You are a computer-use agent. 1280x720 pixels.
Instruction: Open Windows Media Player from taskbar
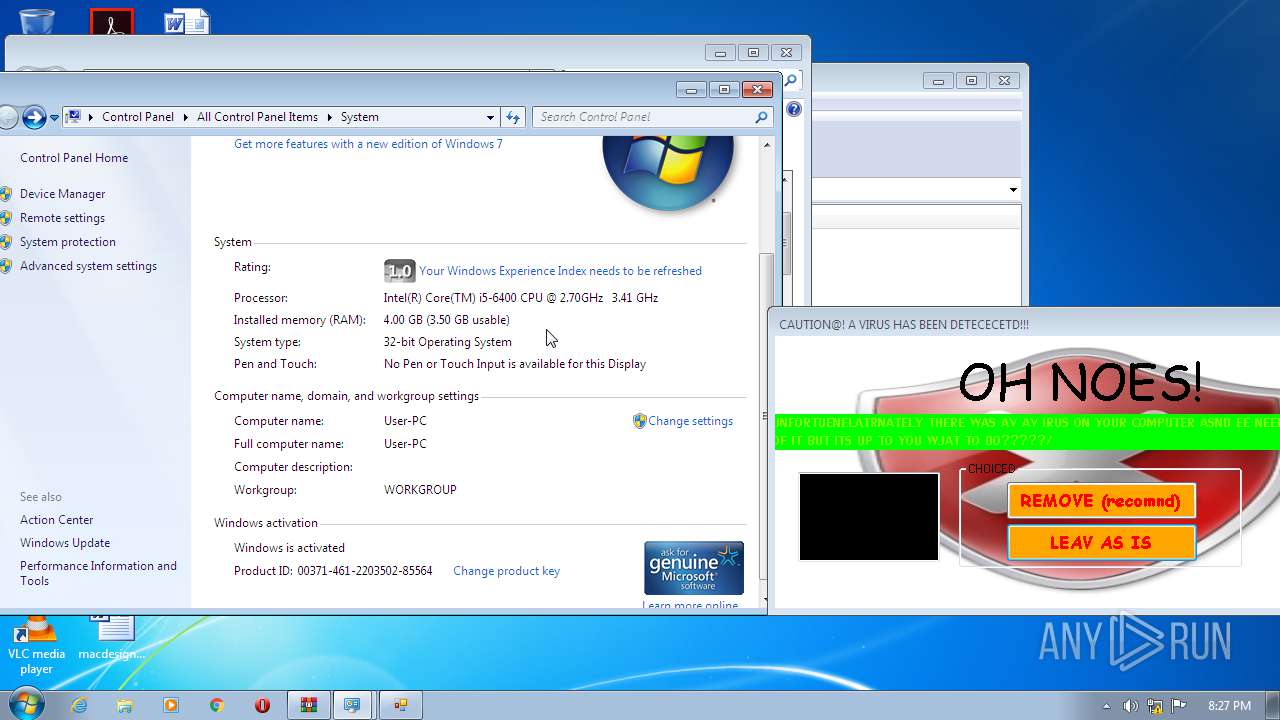tap(171, 705)
